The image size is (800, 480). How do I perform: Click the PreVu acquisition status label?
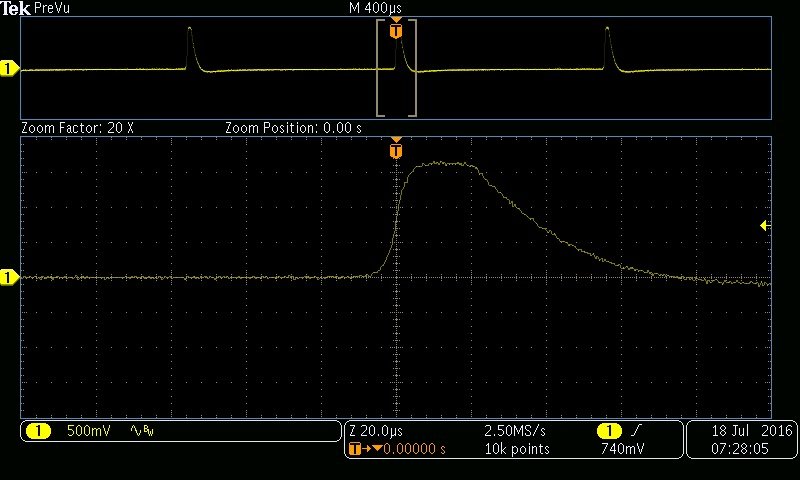53,7
